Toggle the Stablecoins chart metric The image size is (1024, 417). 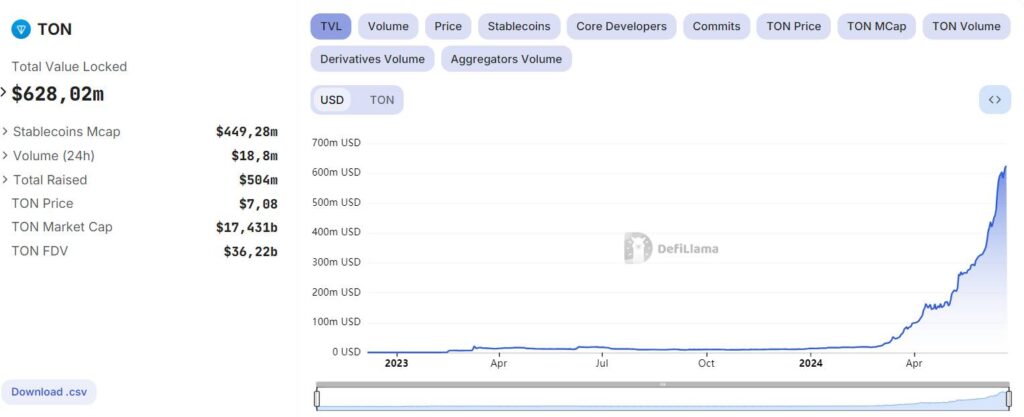coord(519,27)
